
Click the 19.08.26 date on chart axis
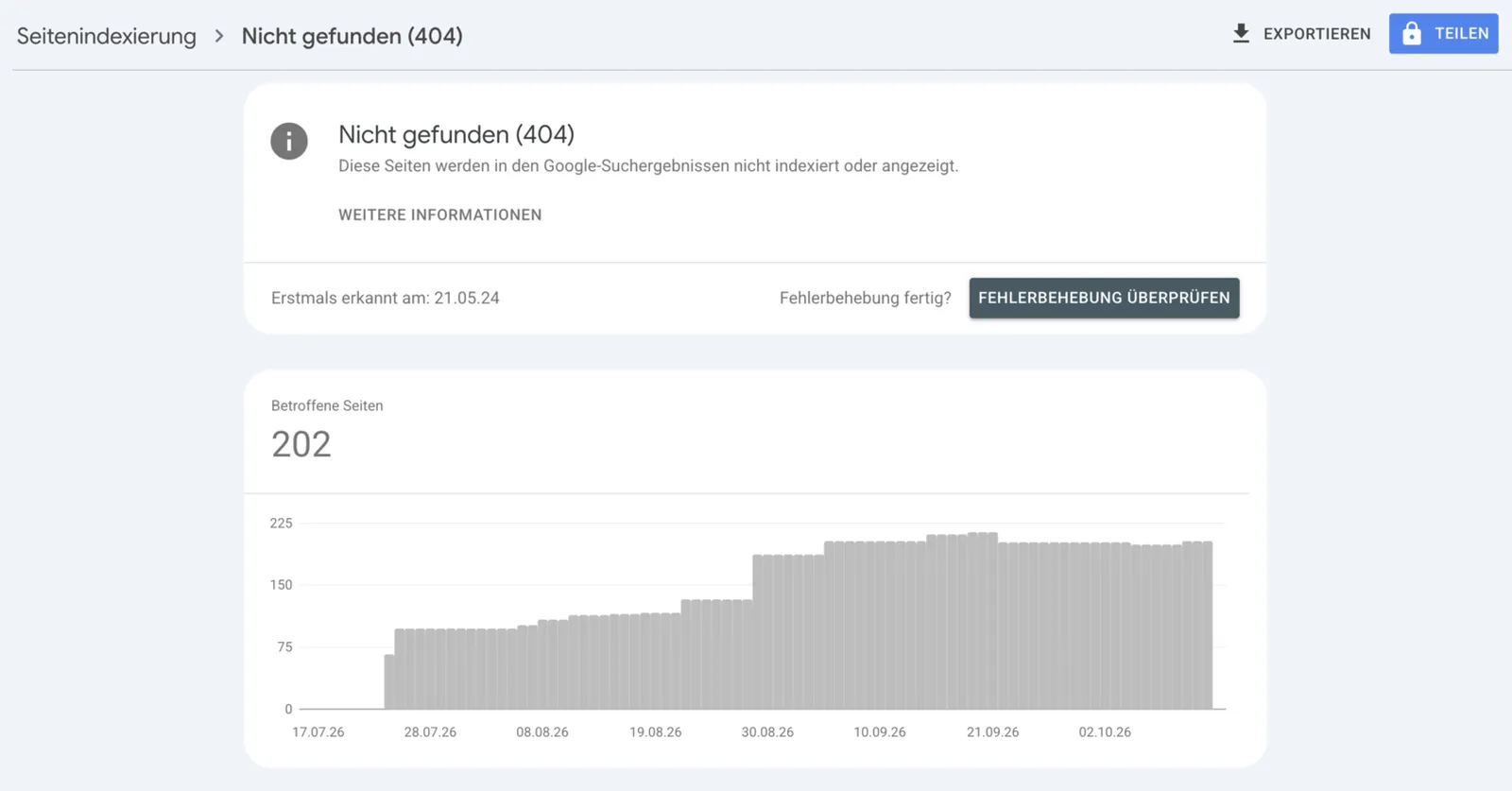[x=656, y=732]
